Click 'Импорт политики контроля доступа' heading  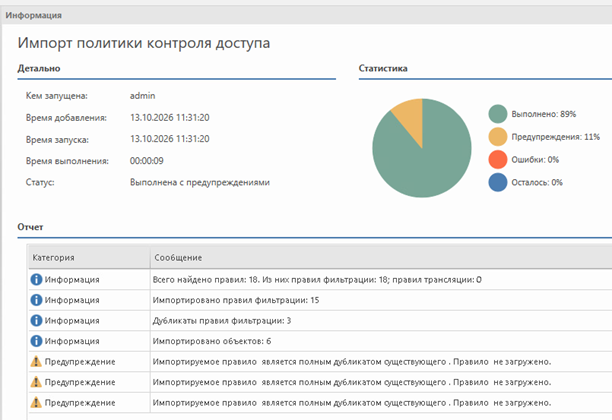click(144, 43)
